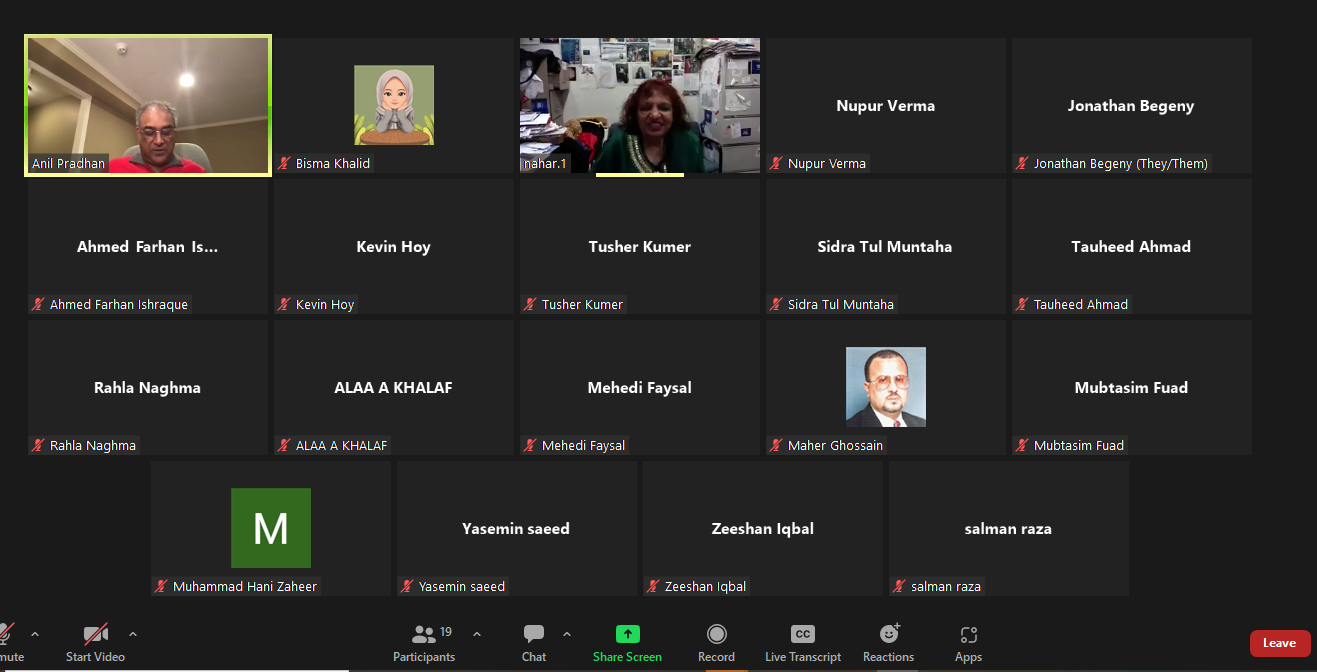The height and width of the screenshot is (672, 1317).
Task: Open the Apps icon in toolbar
Action: click(x=968, y=634)
